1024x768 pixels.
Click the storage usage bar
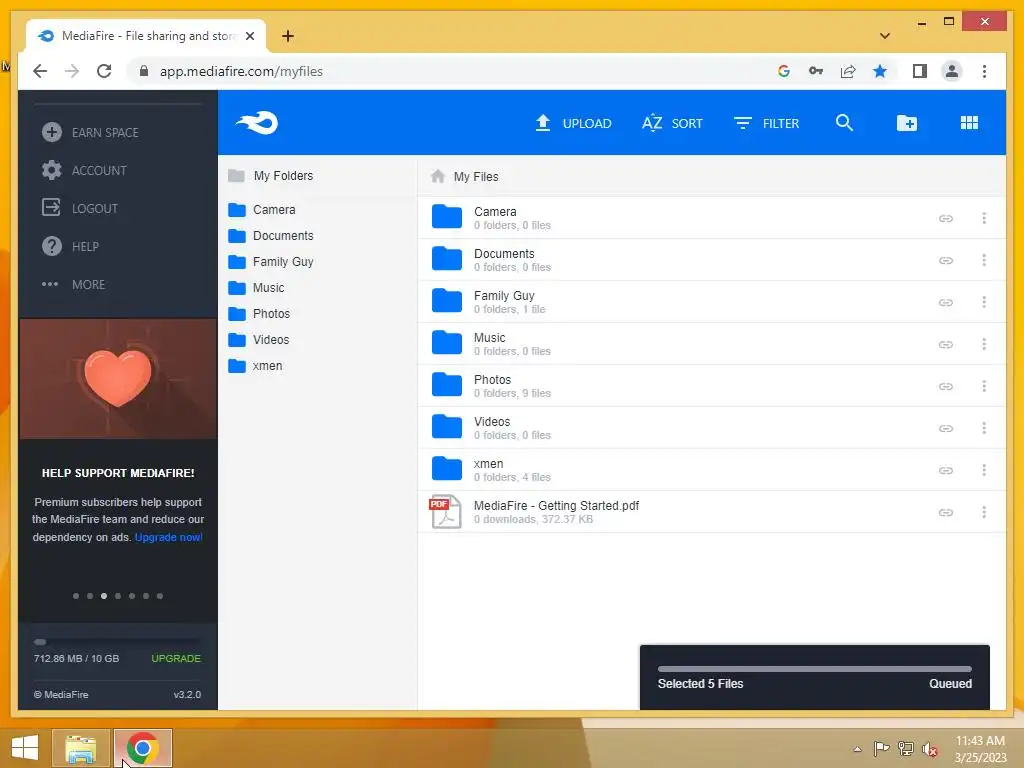click(118, 642)
